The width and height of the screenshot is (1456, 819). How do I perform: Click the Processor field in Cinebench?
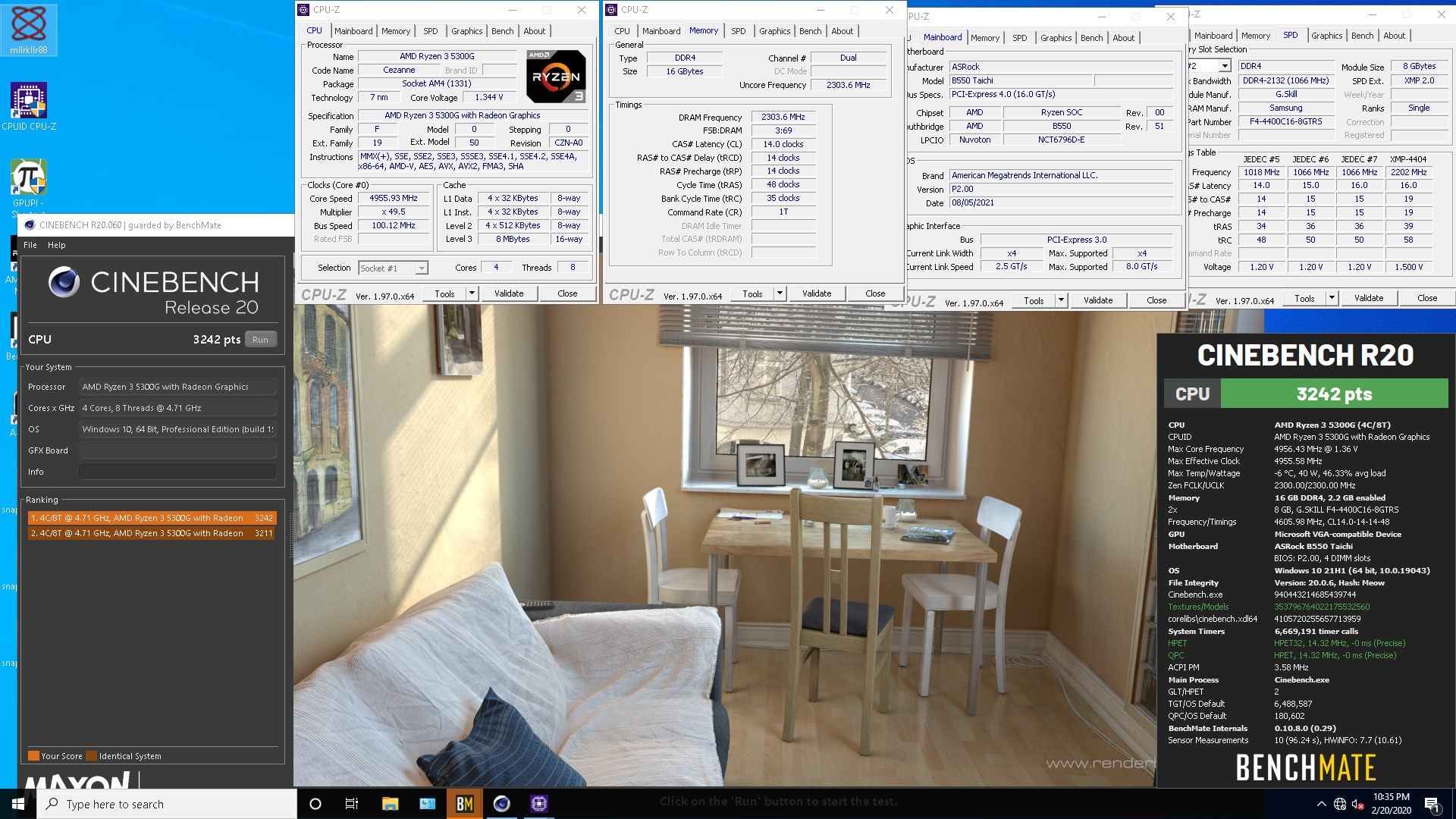177,387
